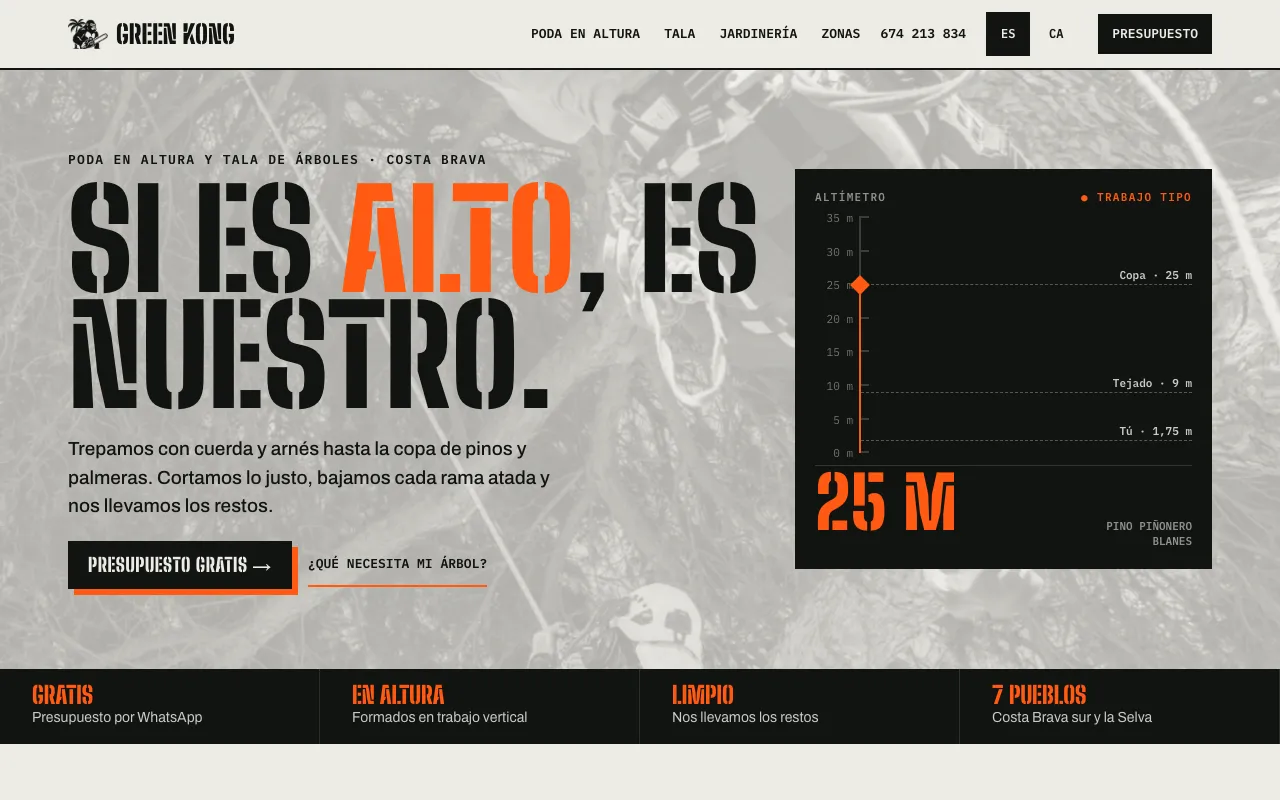Click 'Costa Brava sur y la Selva' text

tap(1072, 717)
